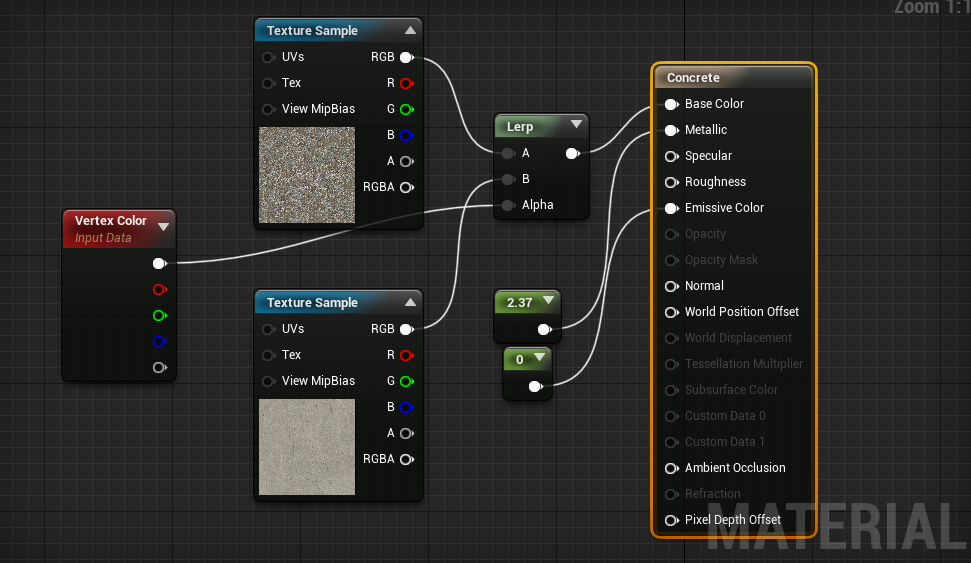
Task: Select the top Texture Sample title bar
Action: coord(339,30)
